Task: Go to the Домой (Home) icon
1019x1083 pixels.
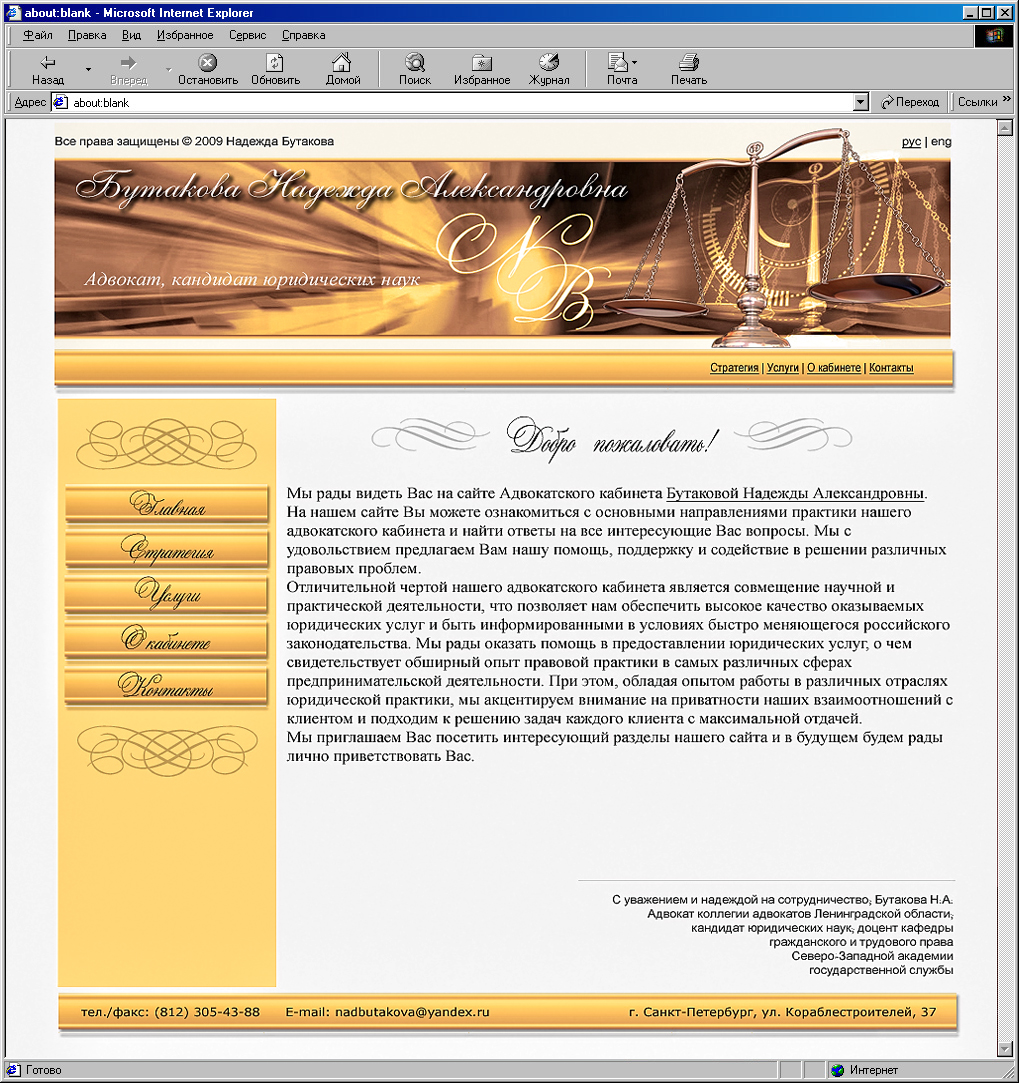Action: (x=342, y=63)
